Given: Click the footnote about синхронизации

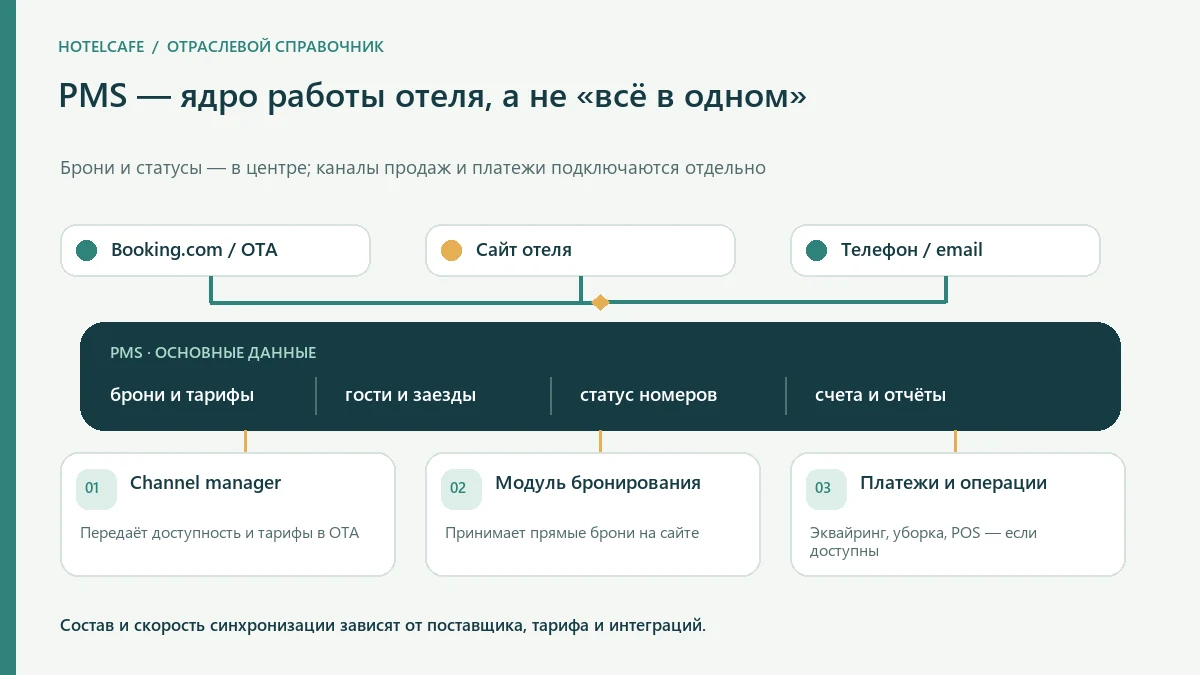Looking at the screenshot, I should point(383,626).
